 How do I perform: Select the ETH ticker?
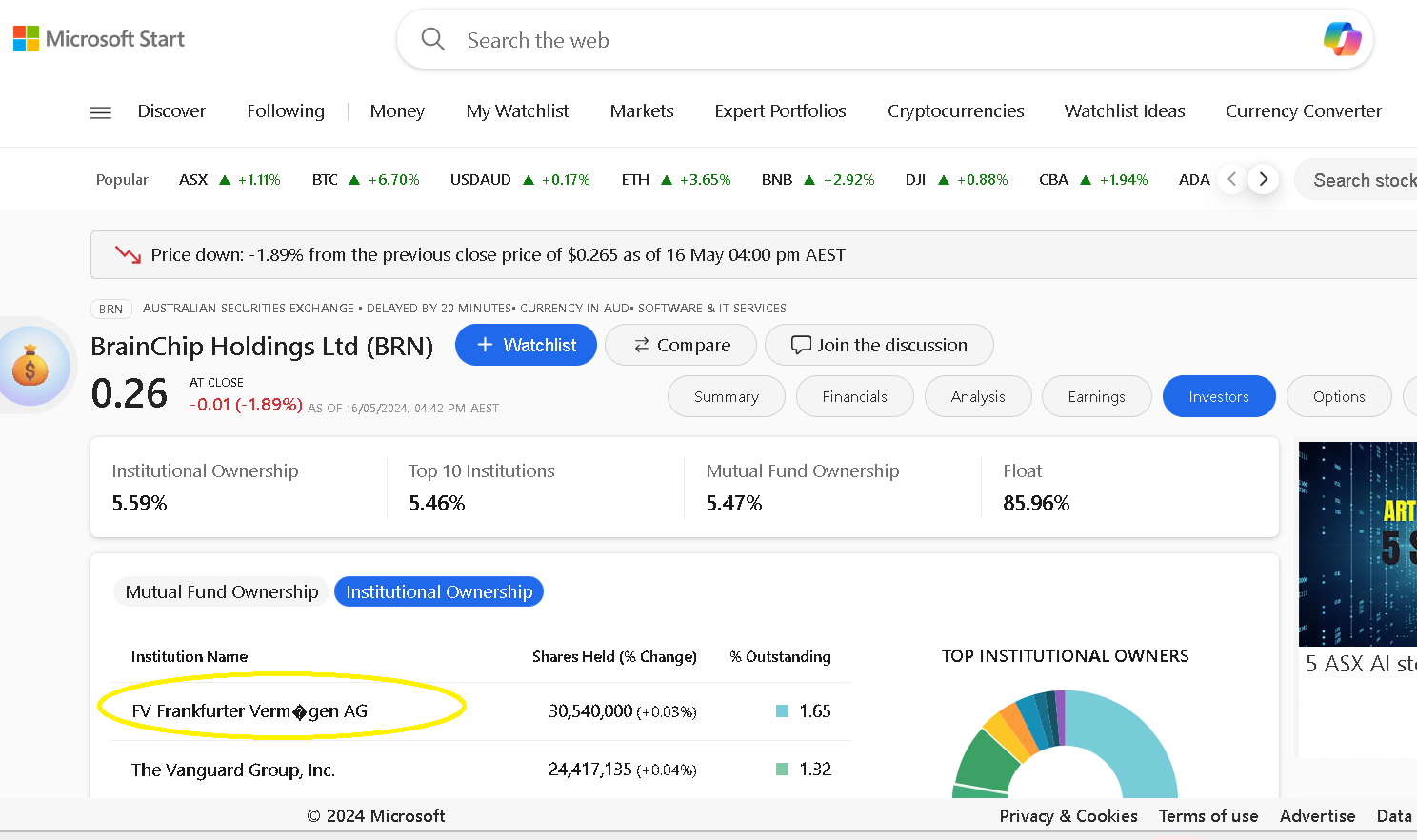tap(676, 180)
